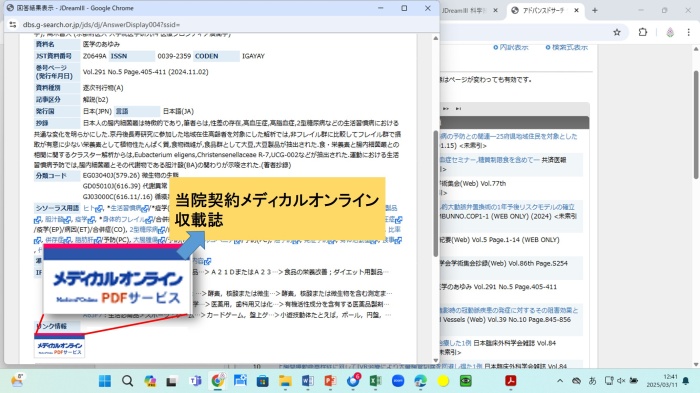Viewport: 700px width, 393px height.
Task: Launch Excel from the taskbar
Action: tap(375, 381)
